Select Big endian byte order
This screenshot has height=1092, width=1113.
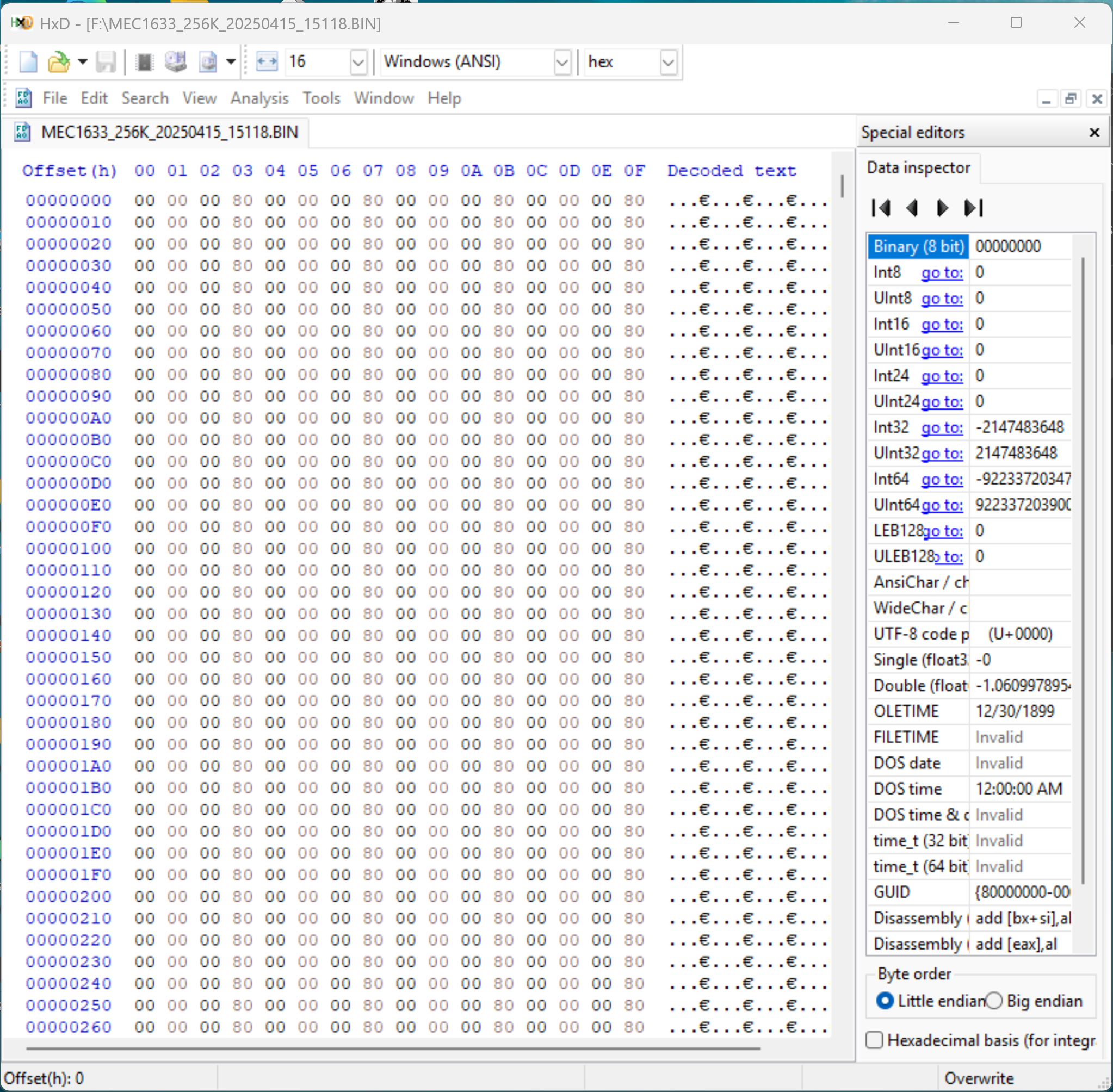pyautogui.click(x=994, y=1001)
